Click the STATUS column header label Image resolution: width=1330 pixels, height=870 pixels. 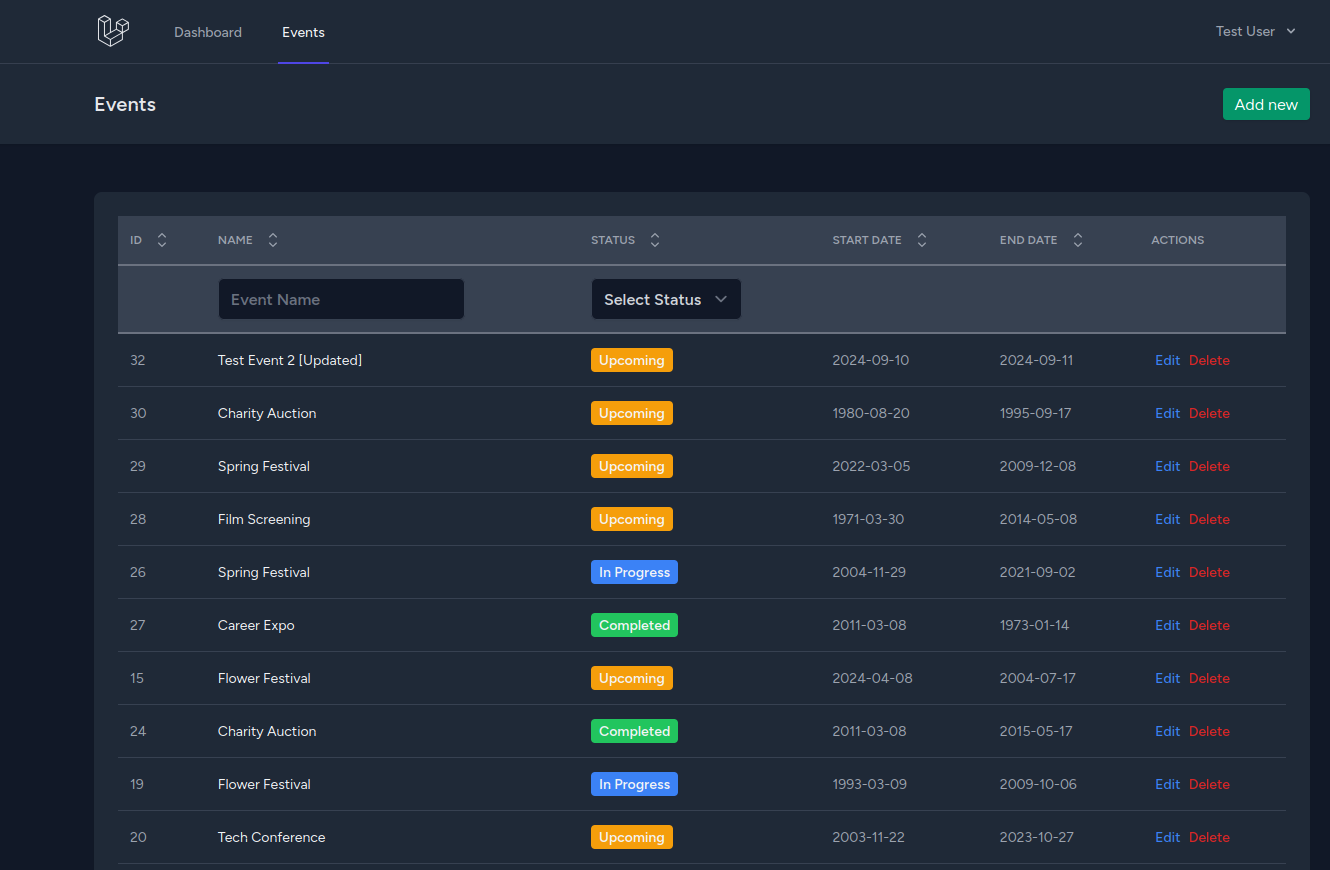(x=613, y=240)
